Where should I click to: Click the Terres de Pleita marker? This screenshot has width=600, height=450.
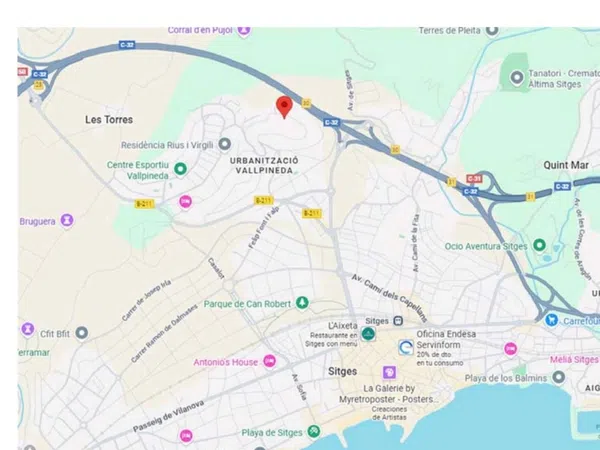pyautogui.click(x=492, y=30)
